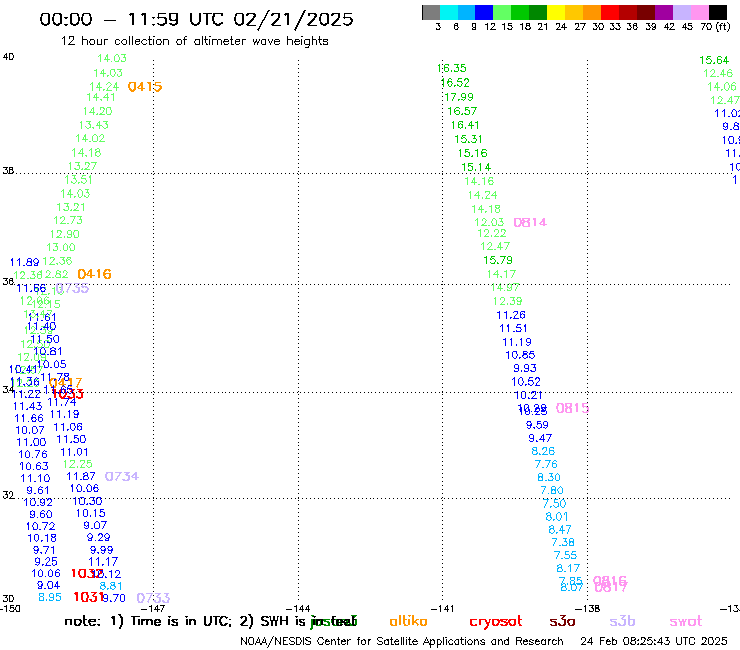Select the pink swatch near the 70 ft label

point(699,12)
